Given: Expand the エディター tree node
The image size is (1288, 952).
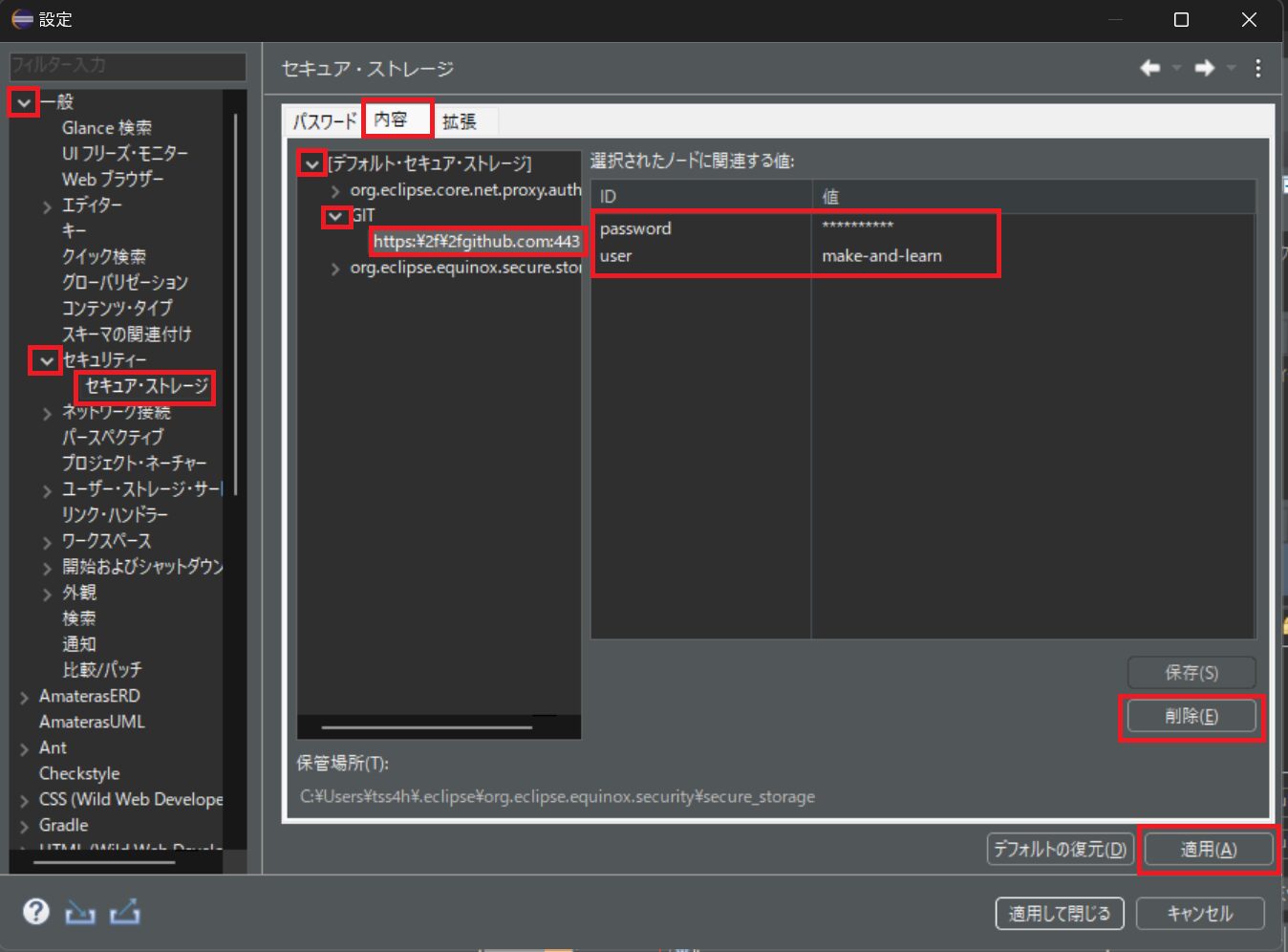Looking at the screenshot, I should pos(47,206).
